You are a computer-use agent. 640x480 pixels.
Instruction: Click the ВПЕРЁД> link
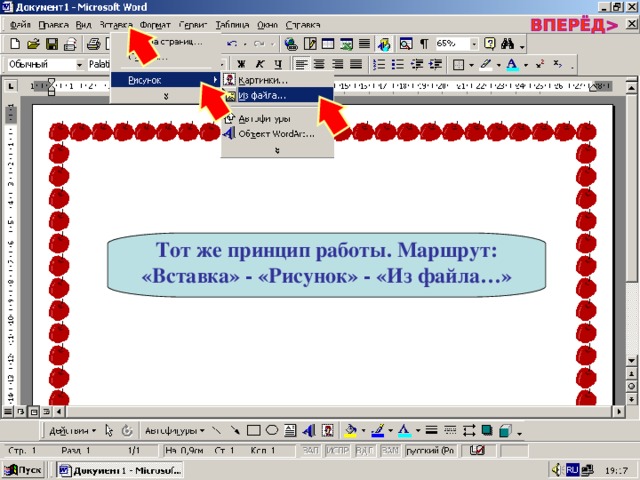click(x=574, y=25)
